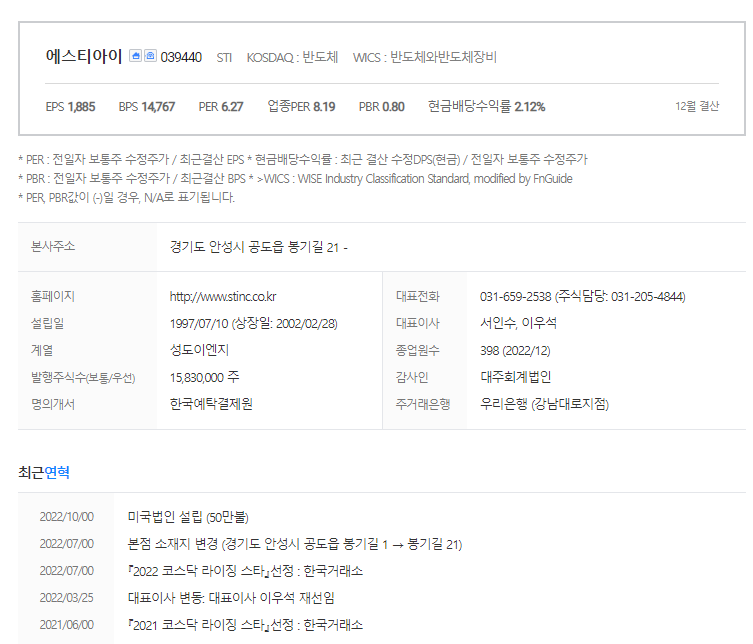Click the 최근연혁 section heading

pyautogui.click(x=44, y=473)
